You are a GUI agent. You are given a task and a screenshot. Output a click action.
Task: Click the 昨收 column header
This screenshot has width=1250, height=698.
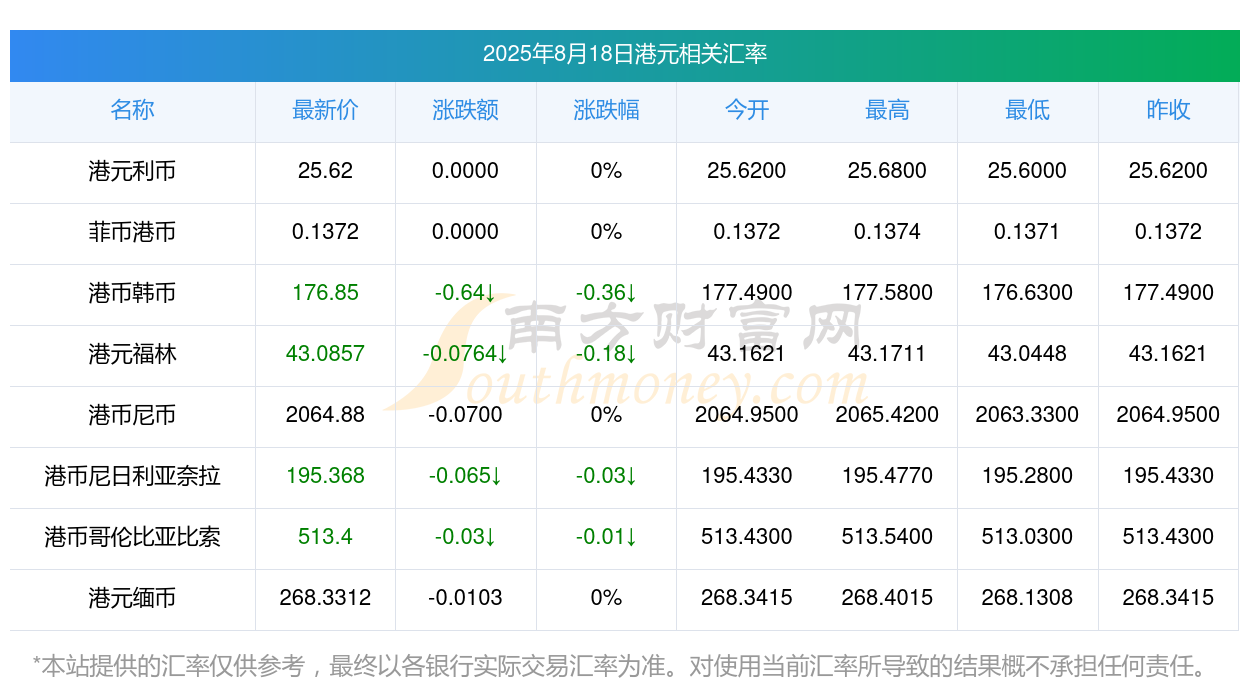[1168, 110]
